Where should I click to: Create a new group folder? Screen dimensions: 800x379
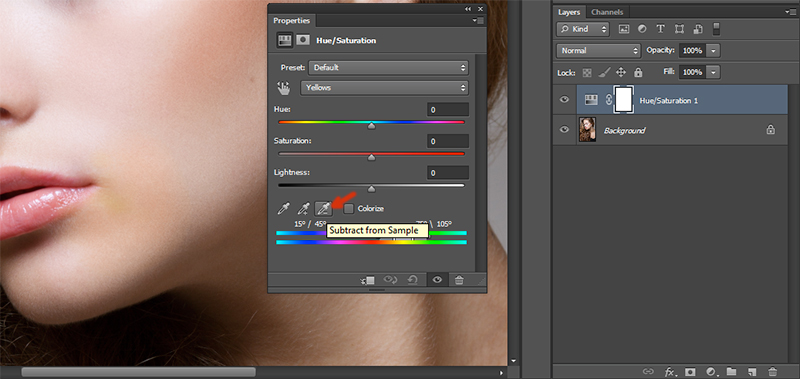[731, 371]
